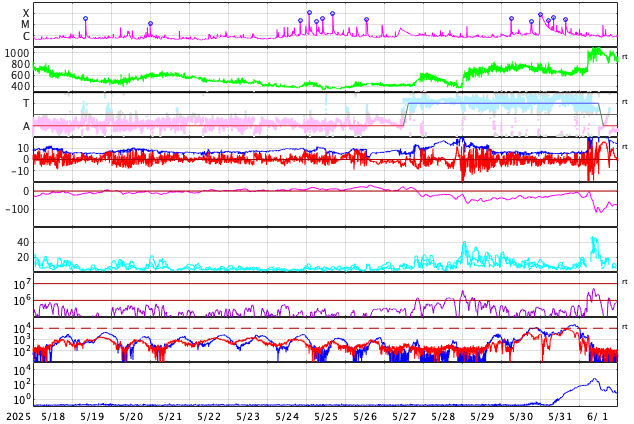Viewport: 634px width, 424px height.
Task: Click the 10^7 axis label
Action: click(x=22, y=284)
